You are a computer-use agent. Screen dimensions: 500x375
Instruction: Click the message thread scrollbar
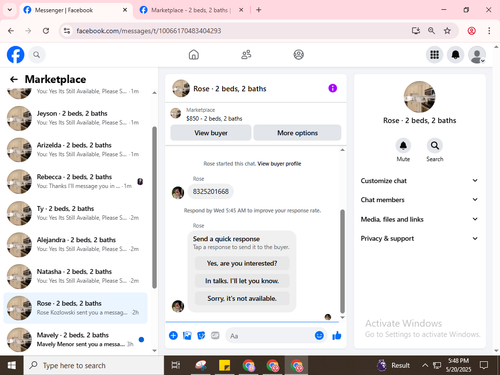(x=342, y=261)
